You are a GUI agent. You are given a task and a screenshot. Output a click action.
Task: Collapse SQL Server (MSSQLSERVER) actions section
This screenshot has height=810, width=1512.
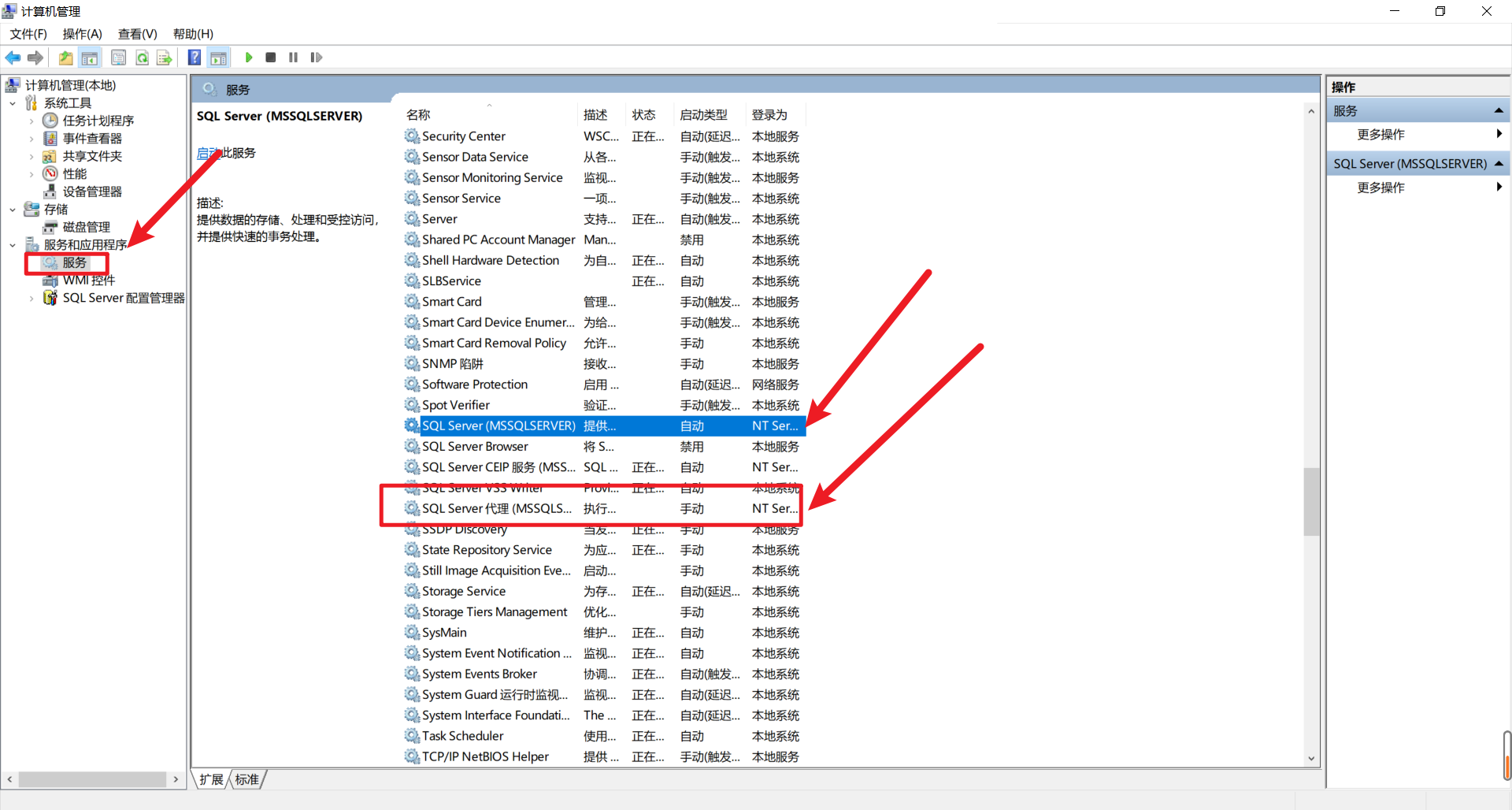(x=1499, y=164)
